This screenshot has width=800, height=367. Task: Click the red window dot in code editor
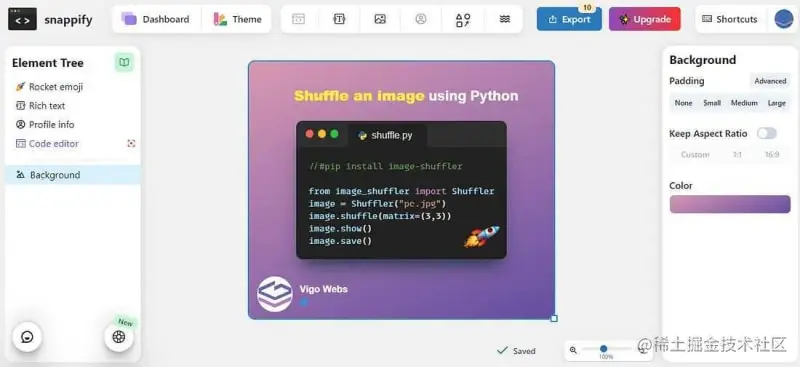309,134
